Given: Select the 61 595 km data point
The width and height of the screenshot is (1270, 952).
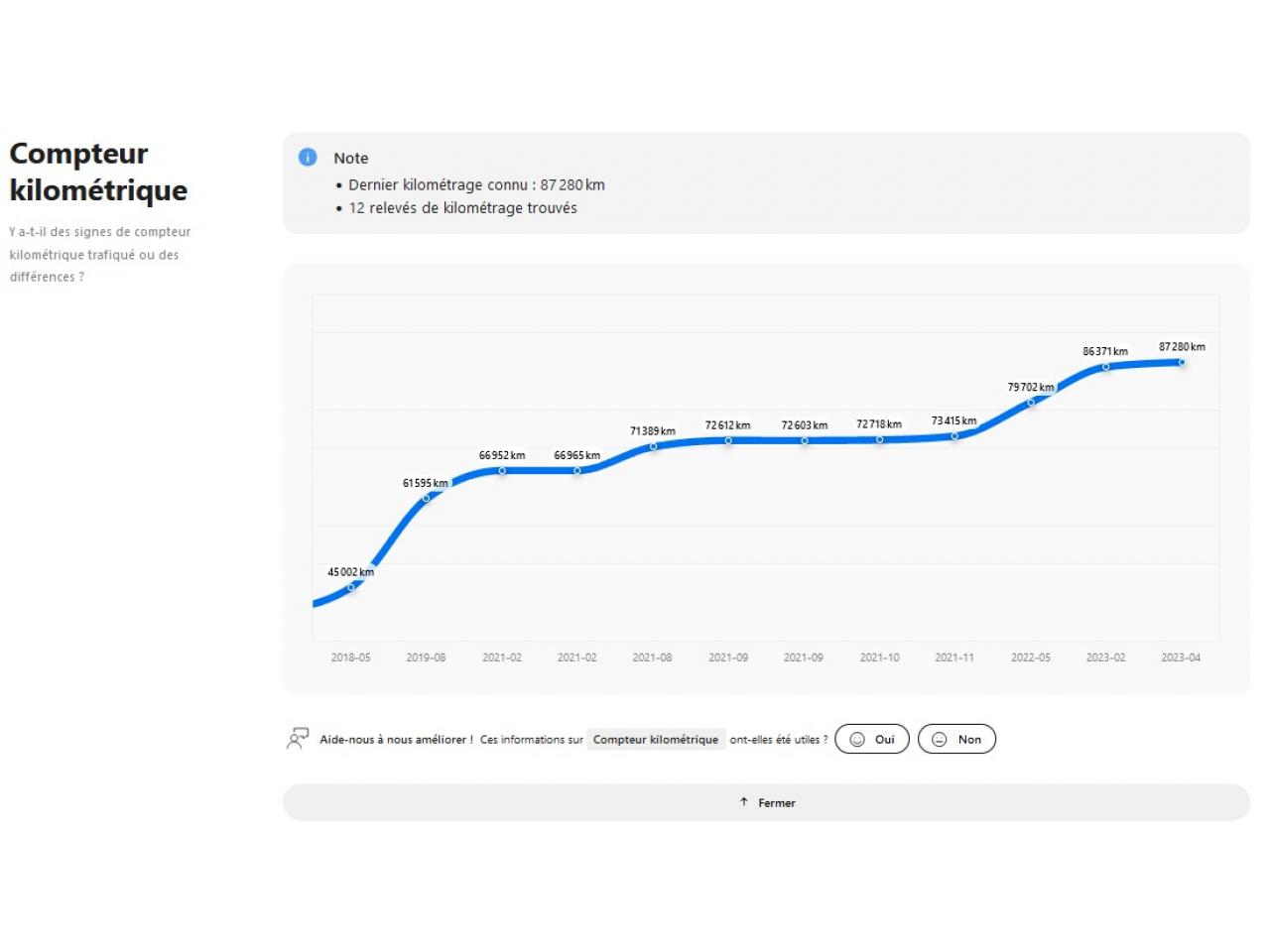Looking at the screenshot, I should (427, 498).
